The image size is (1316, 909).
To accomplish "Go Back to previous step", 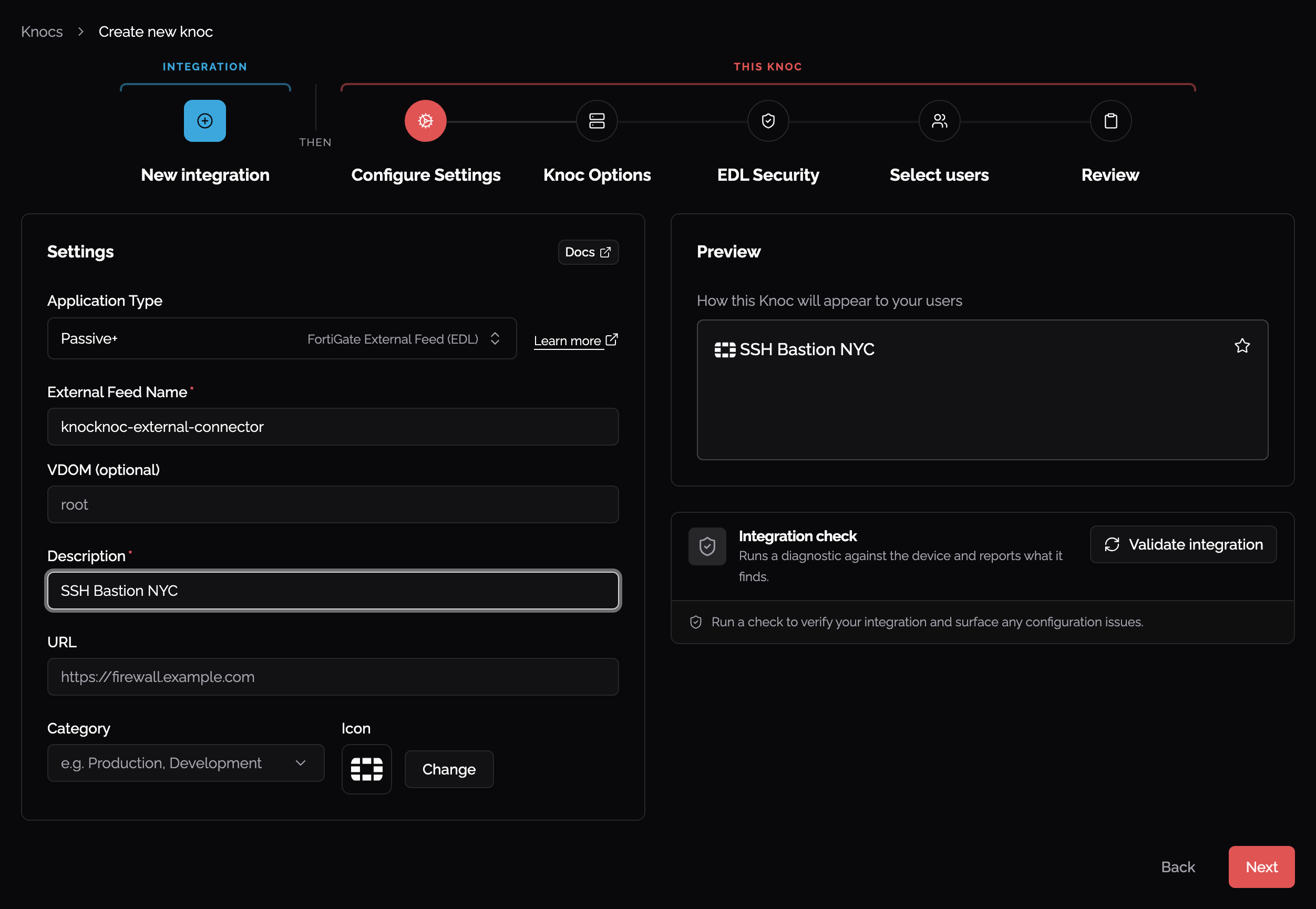I will [x=1178, y=867].
